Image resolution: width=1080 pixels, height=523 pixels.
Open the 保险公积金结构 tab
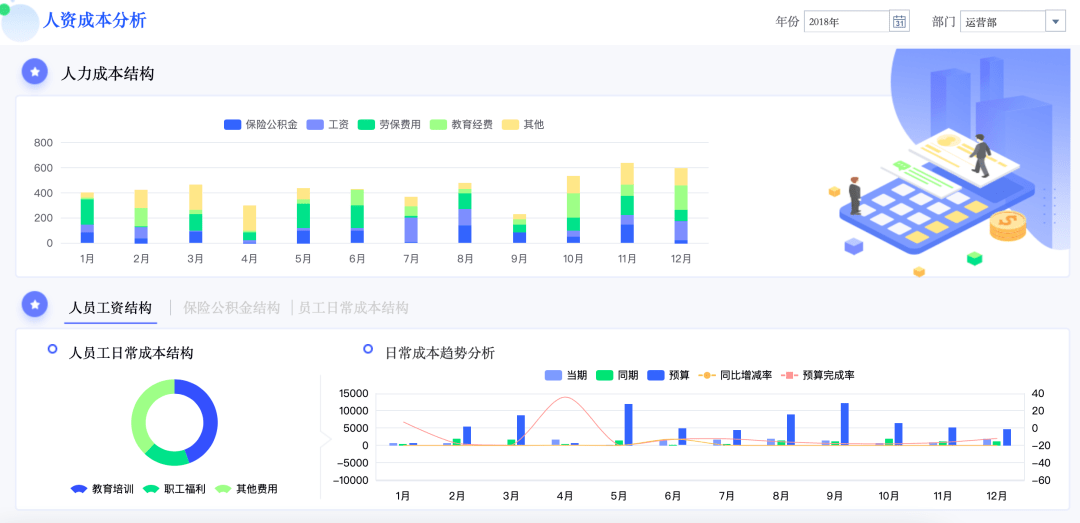tap(231, 308)
